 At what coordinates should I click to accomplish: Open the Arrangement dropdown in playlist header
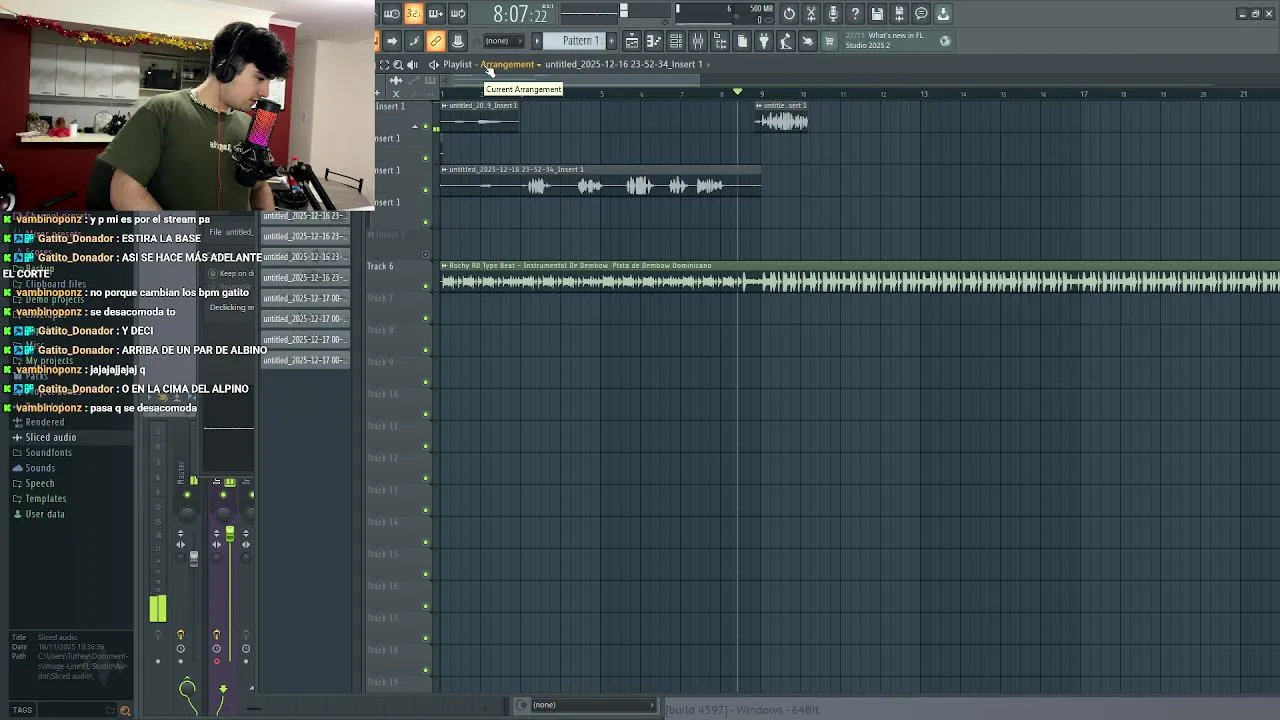coord(510,64)
